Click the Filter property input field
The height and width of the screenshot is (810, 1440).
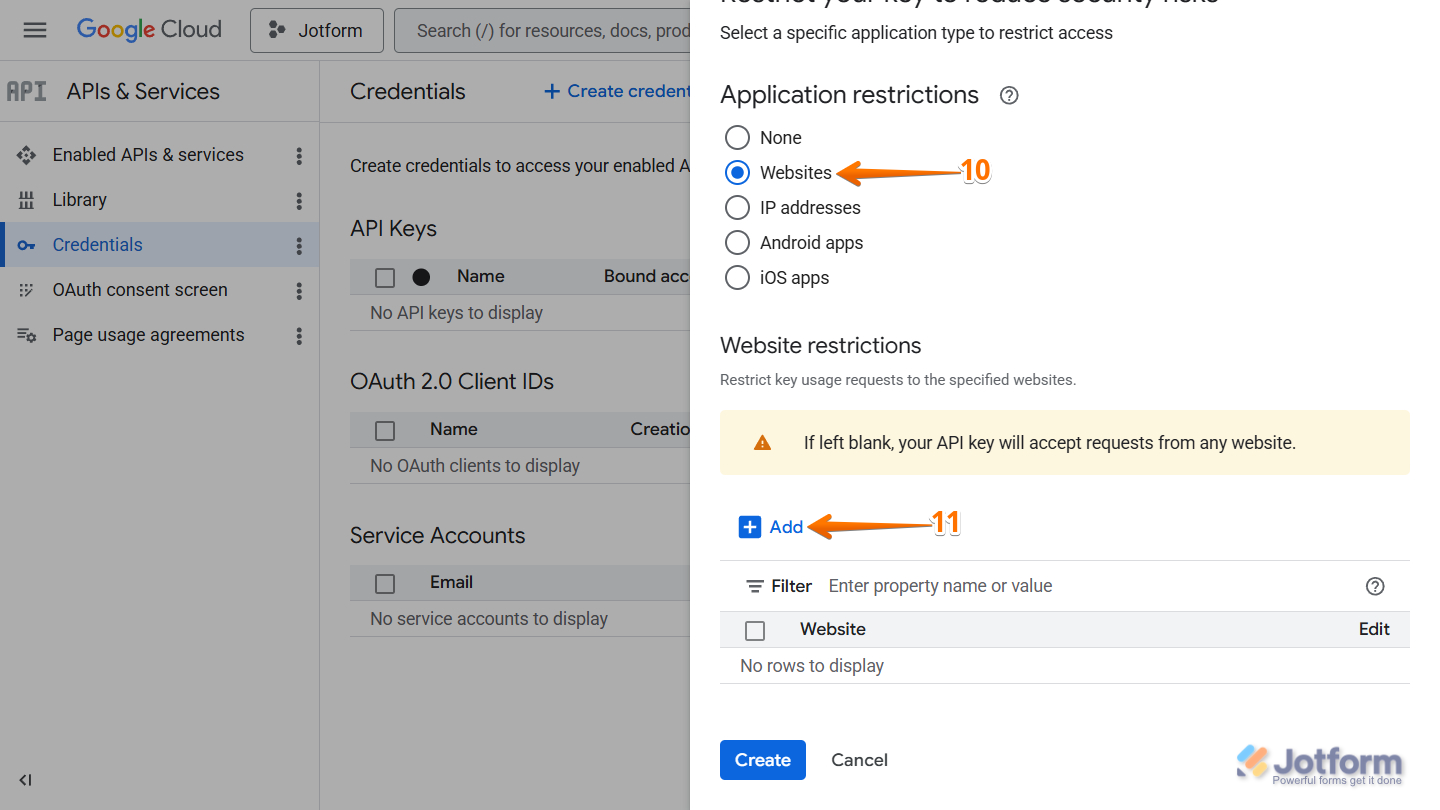(x=940, y=586)
